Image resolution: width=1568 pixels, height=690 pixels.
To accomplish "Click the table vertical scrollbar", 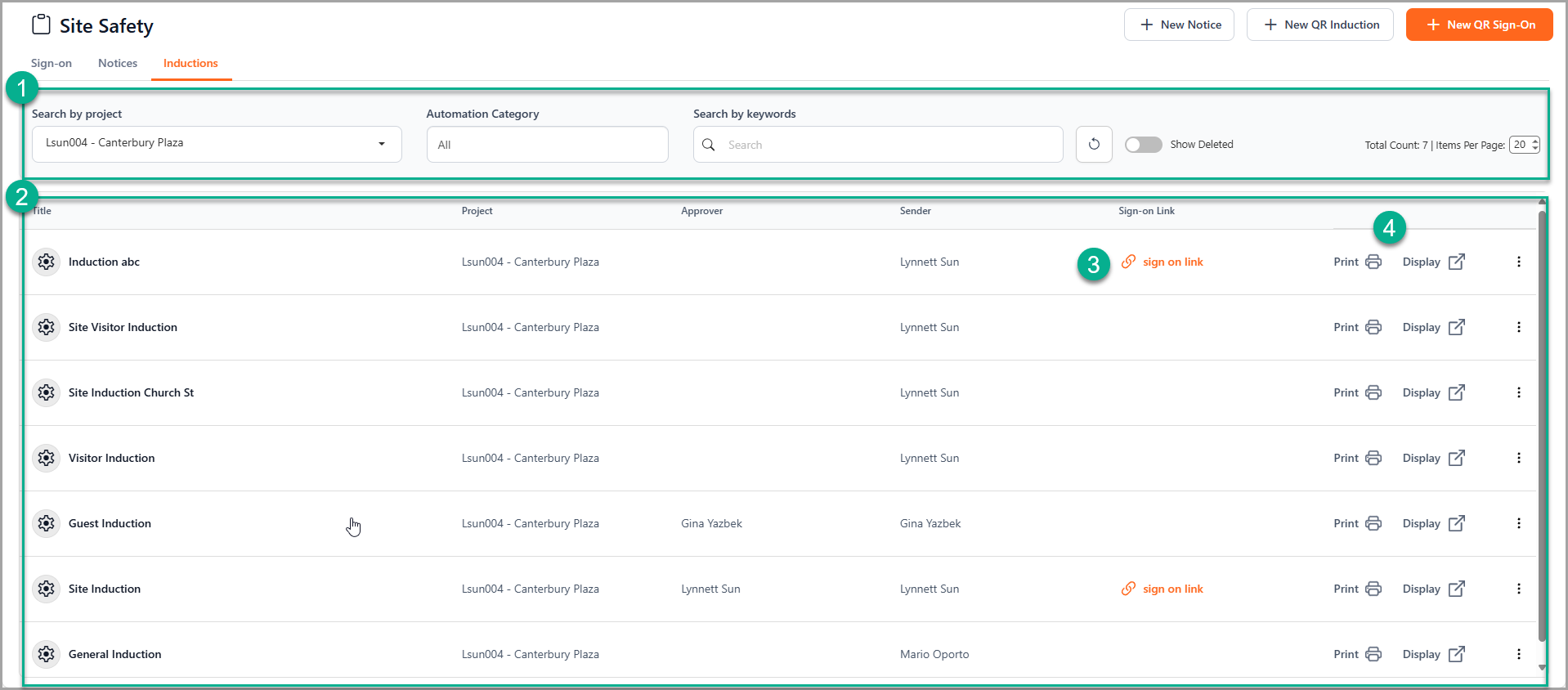I will point(1542,425).
